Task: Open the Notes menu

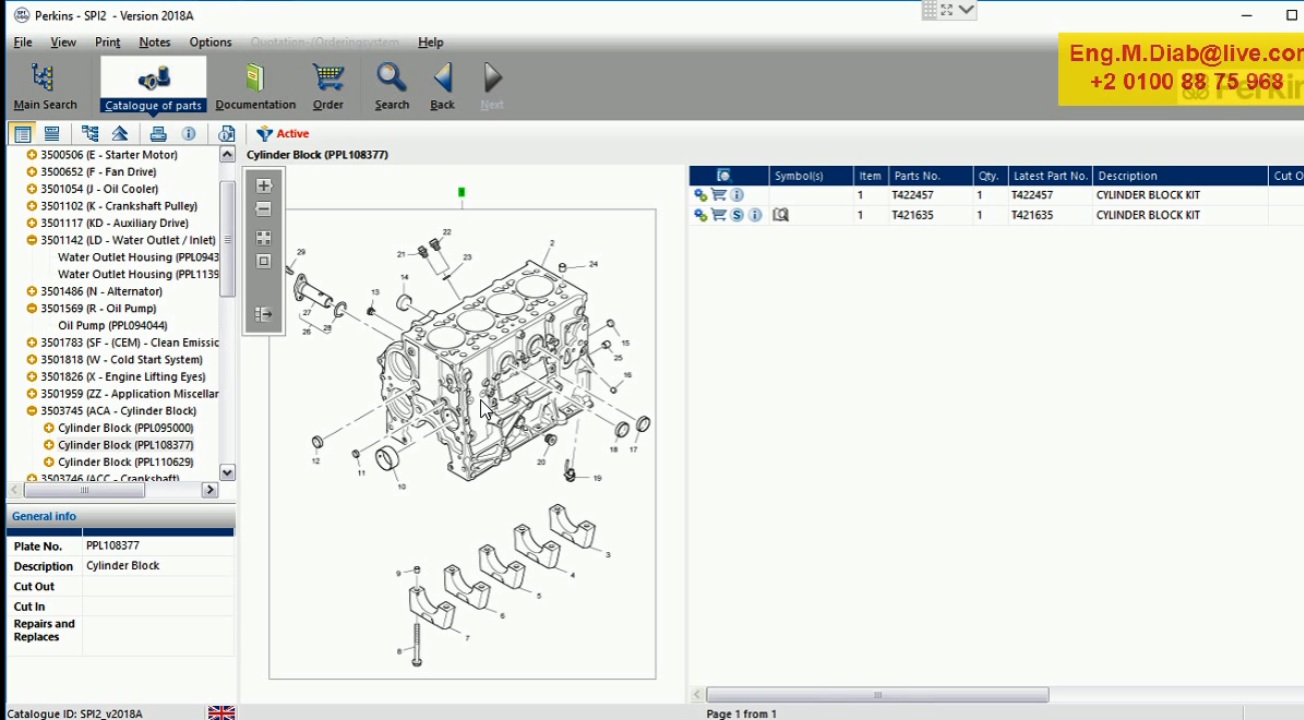Action: coord(155,42)
